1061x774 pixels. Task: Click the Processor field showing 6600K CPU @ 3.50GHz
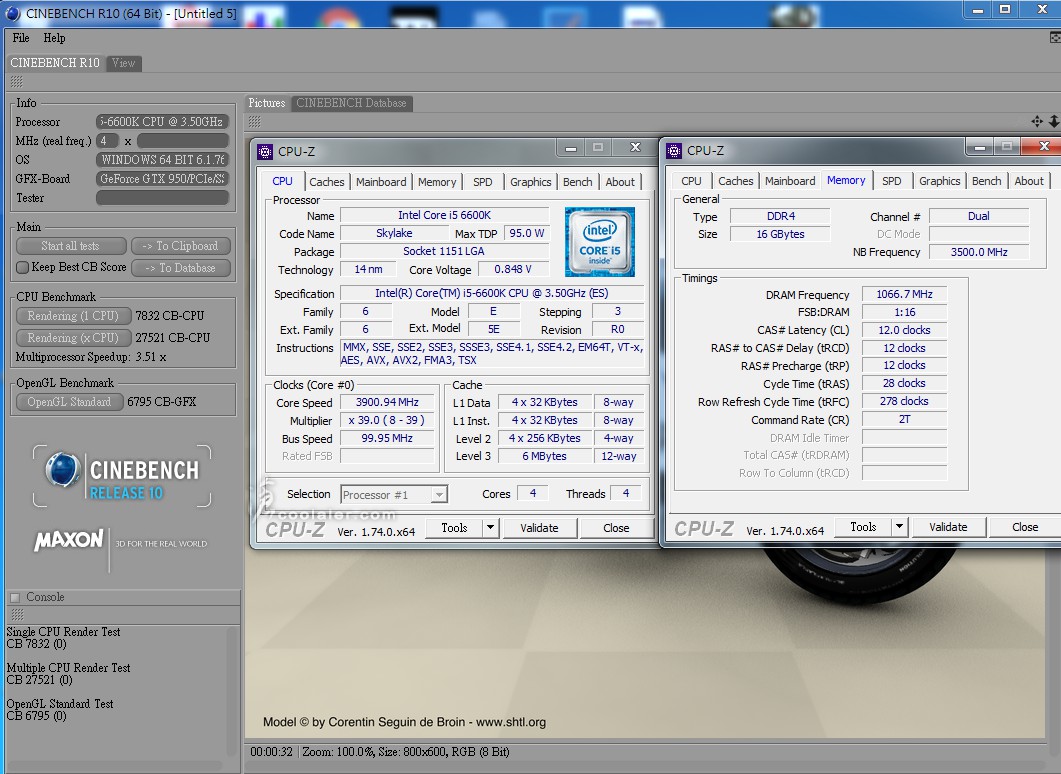162,122
